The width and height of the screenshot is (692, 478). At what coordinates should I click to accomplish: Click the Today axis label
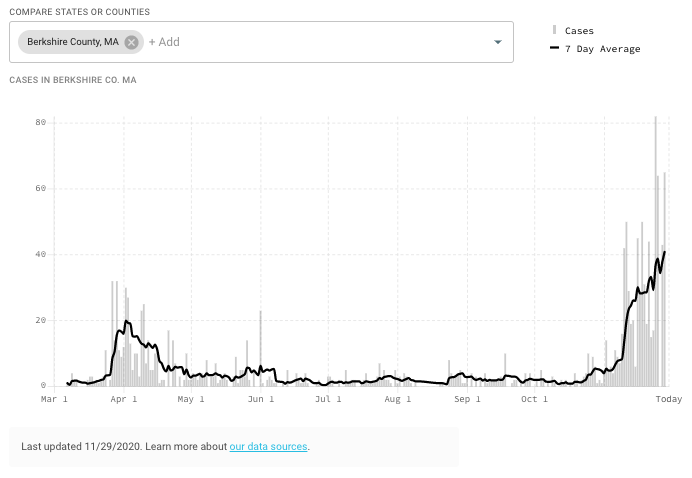click(669, 399)
